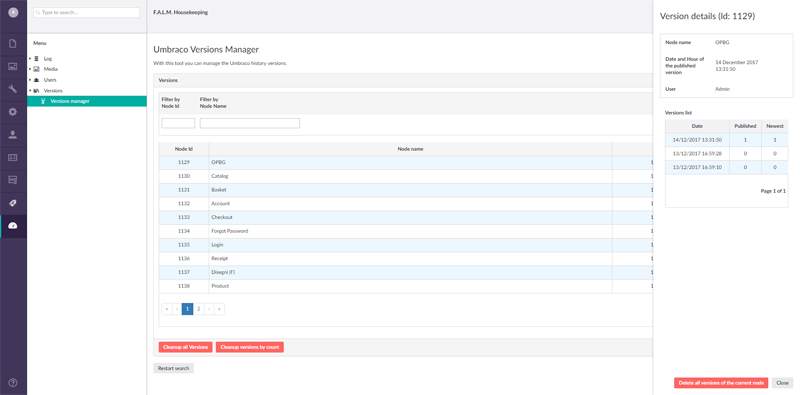Viewport: 800px width, 395px height.
Task: Select the Disegni (F) node row
Action: tap(406, 273)
